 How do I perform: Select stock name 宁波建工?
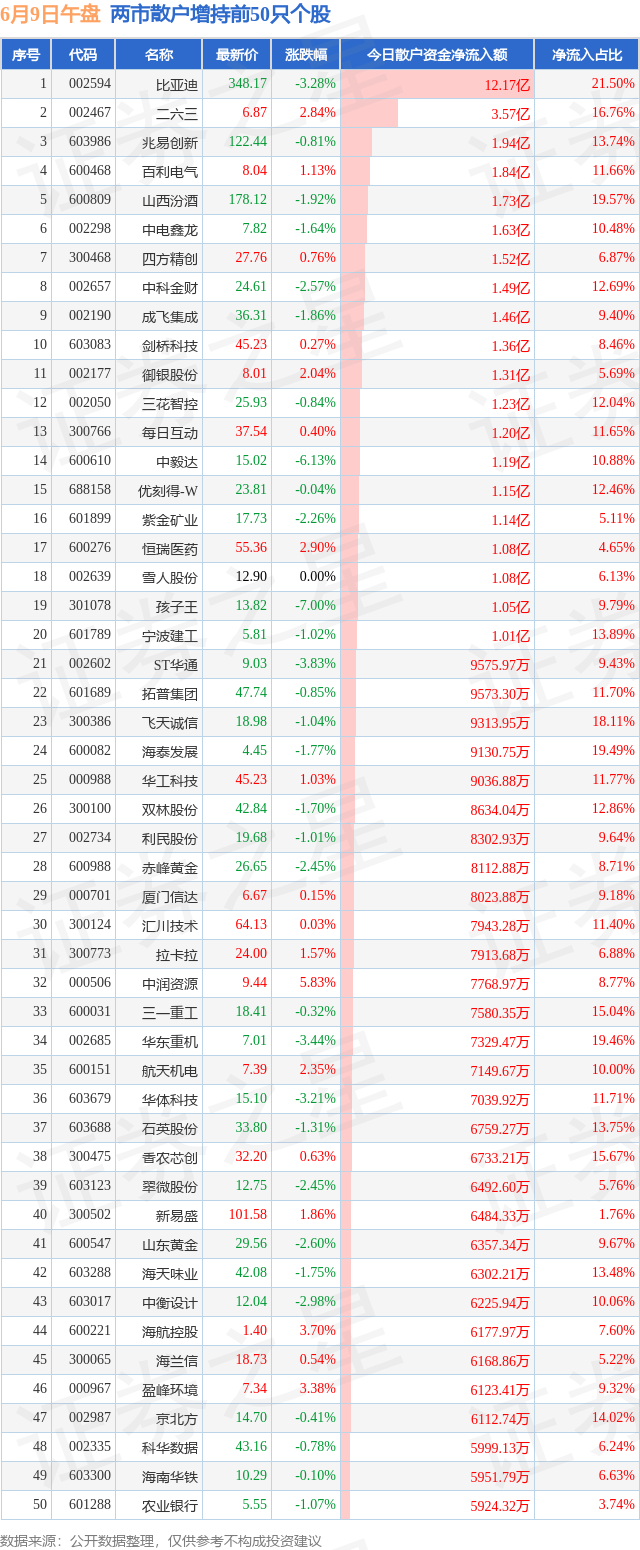tap(170, 635)
